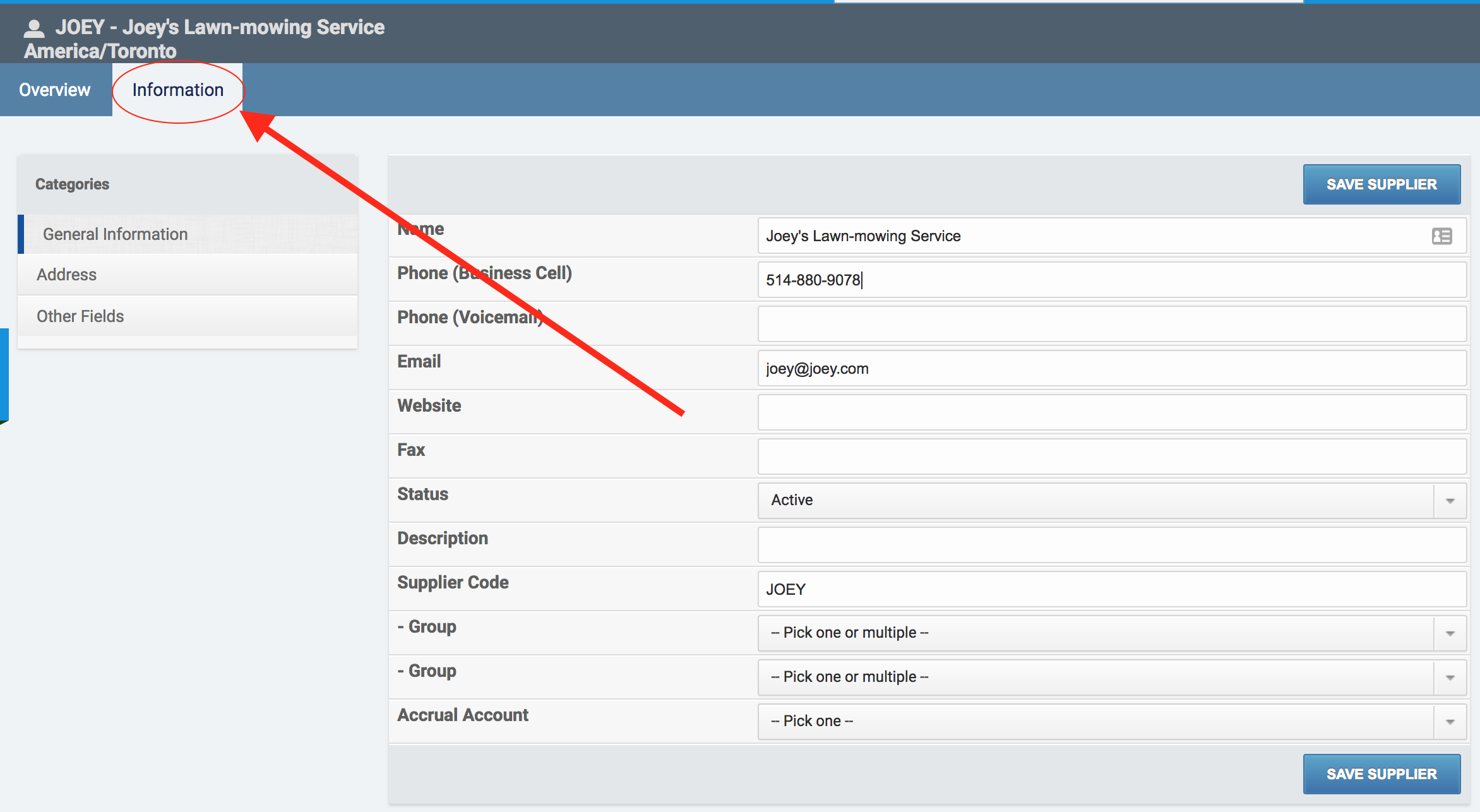Switch to the Overview tab
This screenshot has width=1480, height=812.
coord(55,90)
